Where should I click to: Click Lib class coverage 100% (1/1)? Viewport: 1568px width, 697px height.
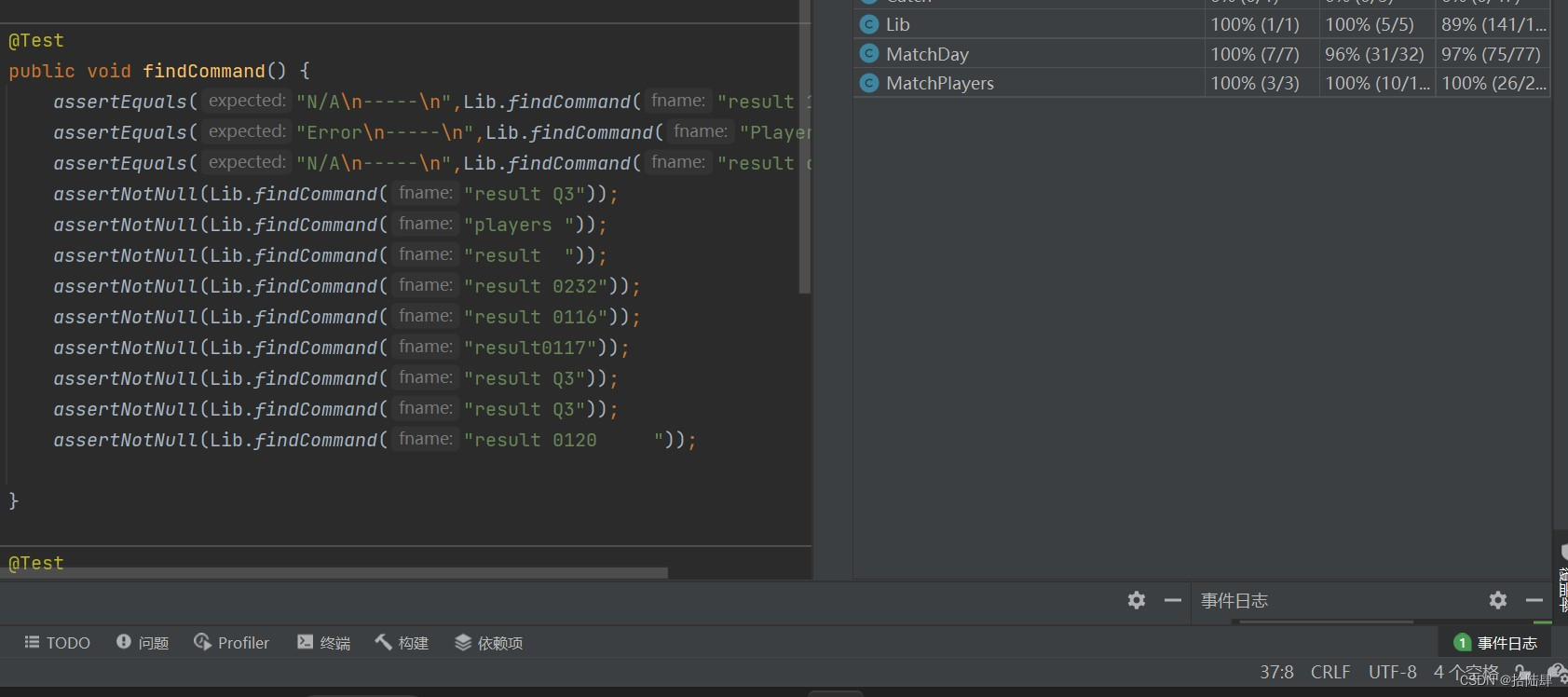[1254, 24]
